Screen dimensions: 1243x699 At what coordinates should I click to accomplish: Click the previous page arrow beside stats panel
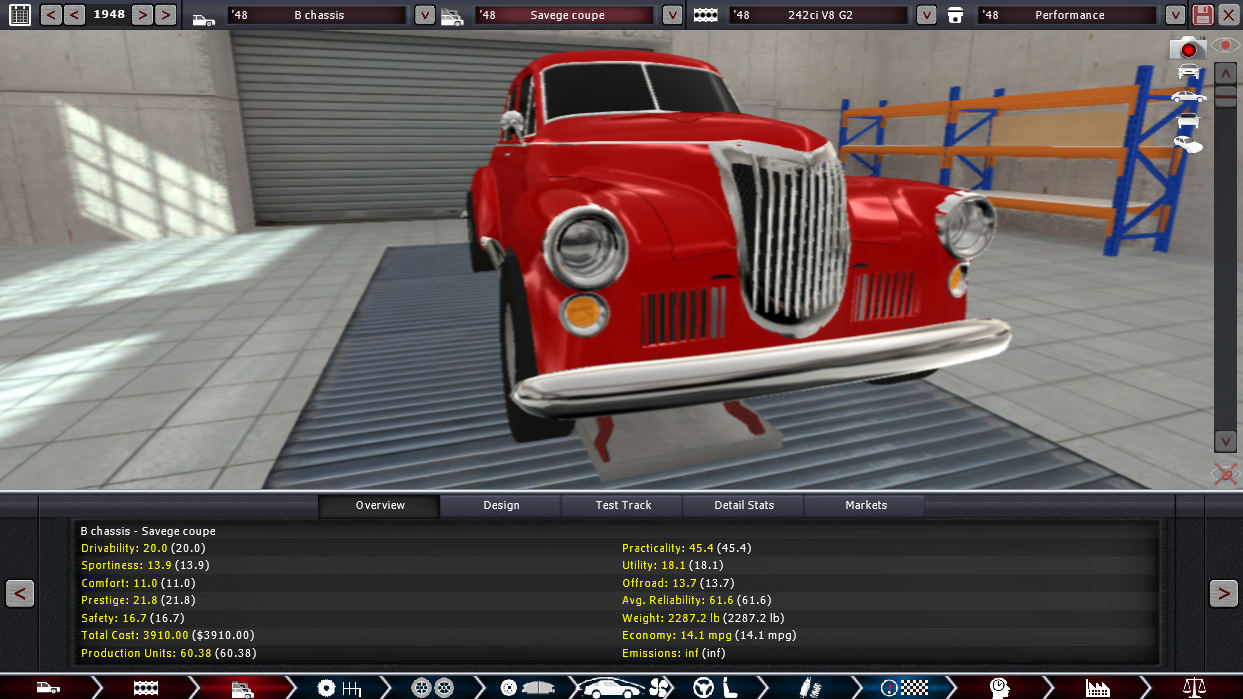pyautogui.click(x=20, y=593)
